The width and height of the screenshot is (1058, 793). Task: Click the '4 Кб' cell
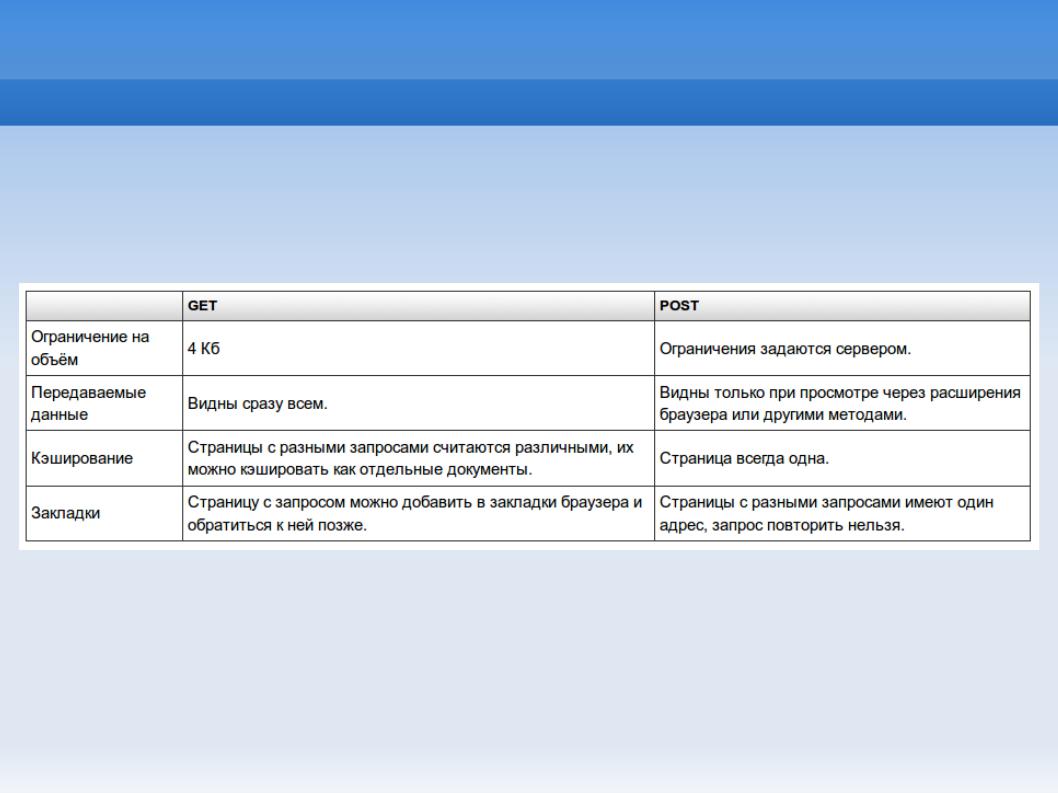418,348
